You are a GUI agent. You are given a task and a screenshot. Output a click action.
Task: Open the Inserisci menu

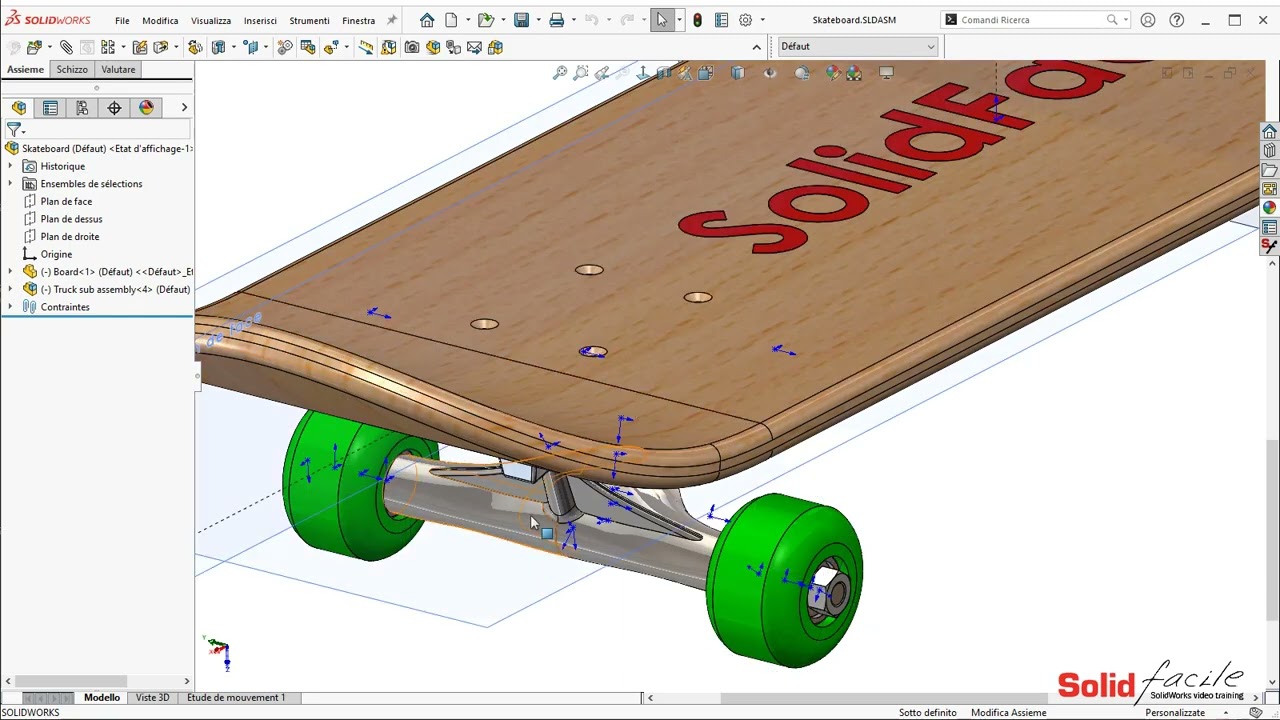[x=260, y=20]
